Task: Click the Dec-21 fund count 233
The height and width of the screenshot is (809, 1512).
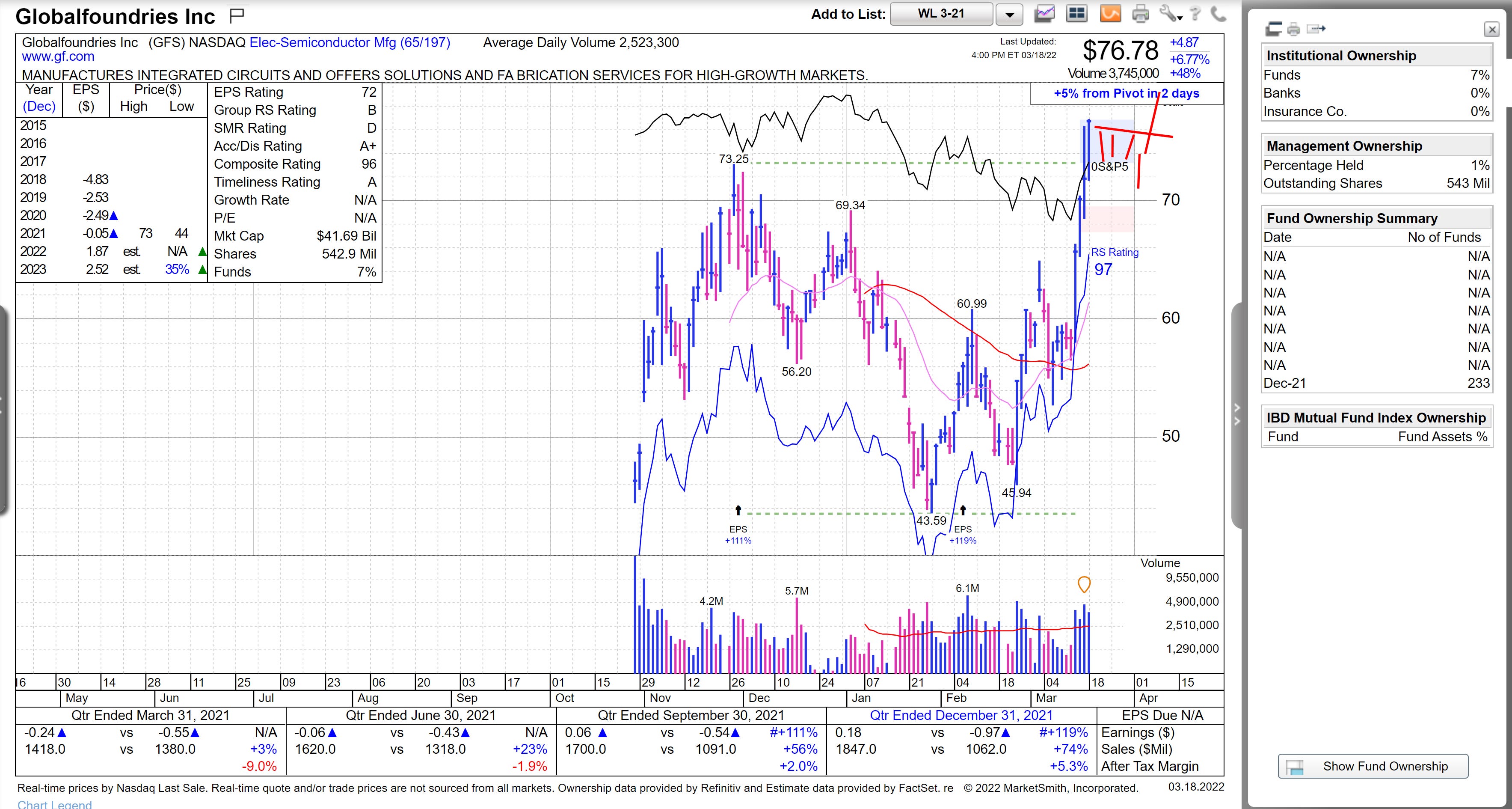Action: click(x=1479, y=384)
